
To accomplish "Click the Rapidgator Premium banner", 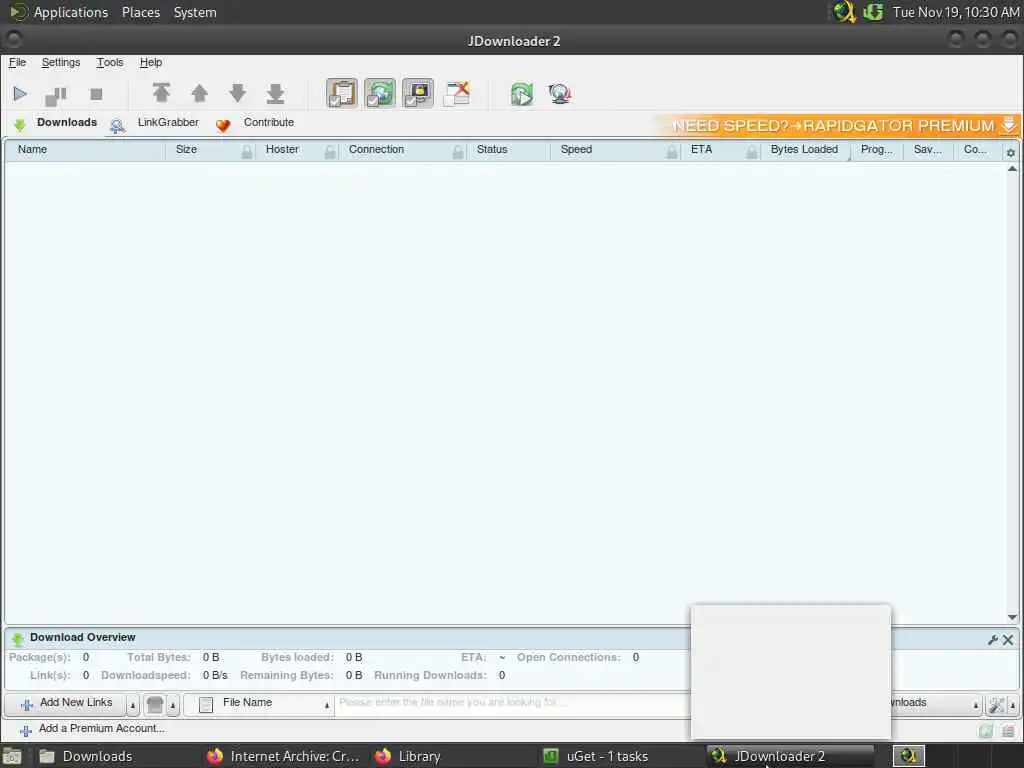I will click(x=839, y=125).
